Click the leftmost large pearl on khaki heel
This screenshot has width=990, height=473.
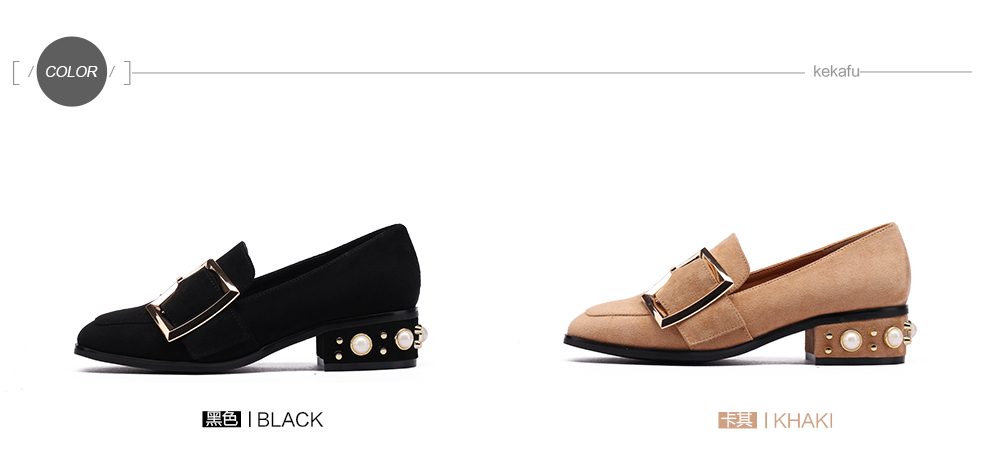pyautogui.click(x=850, y=340)
